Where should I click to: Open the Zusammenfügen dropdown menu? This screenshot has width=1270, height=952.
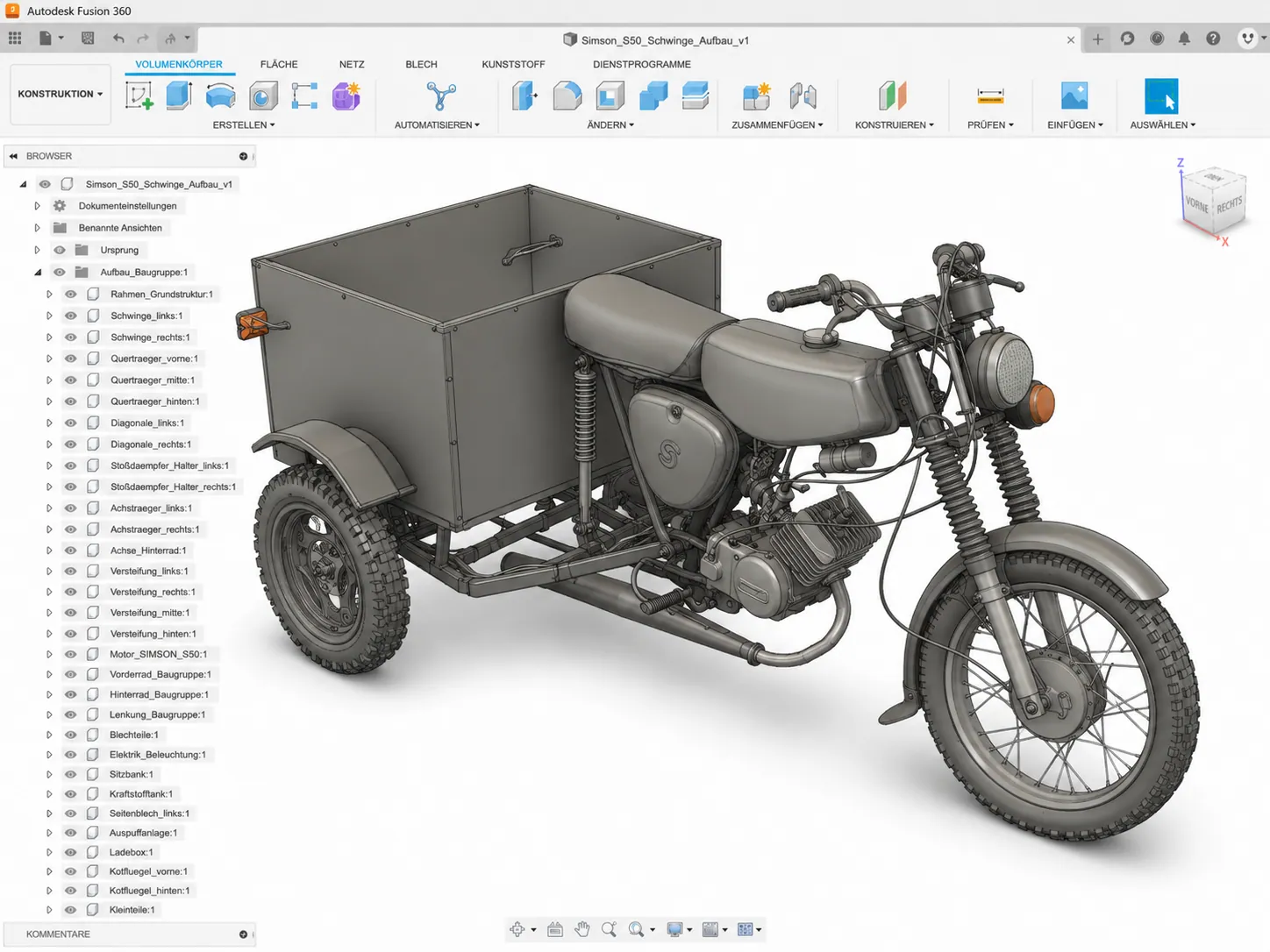pos(777,125)
